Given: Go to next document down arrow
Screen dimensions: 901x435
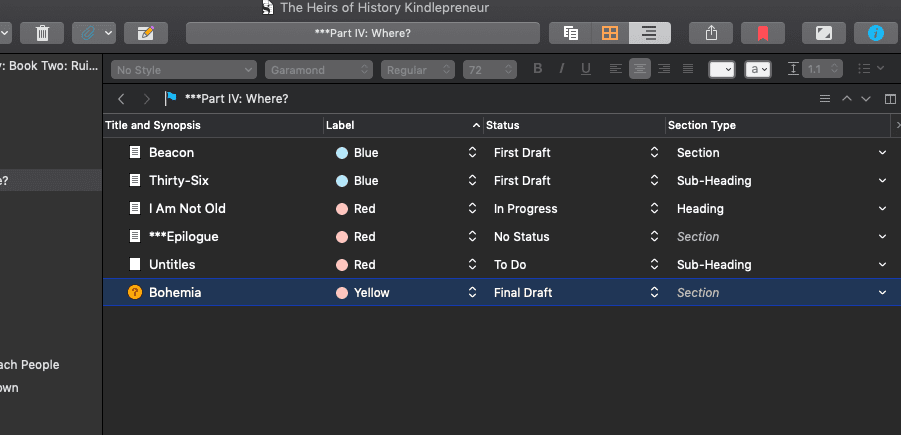Looking at the screenshot, I should [866, 99].
